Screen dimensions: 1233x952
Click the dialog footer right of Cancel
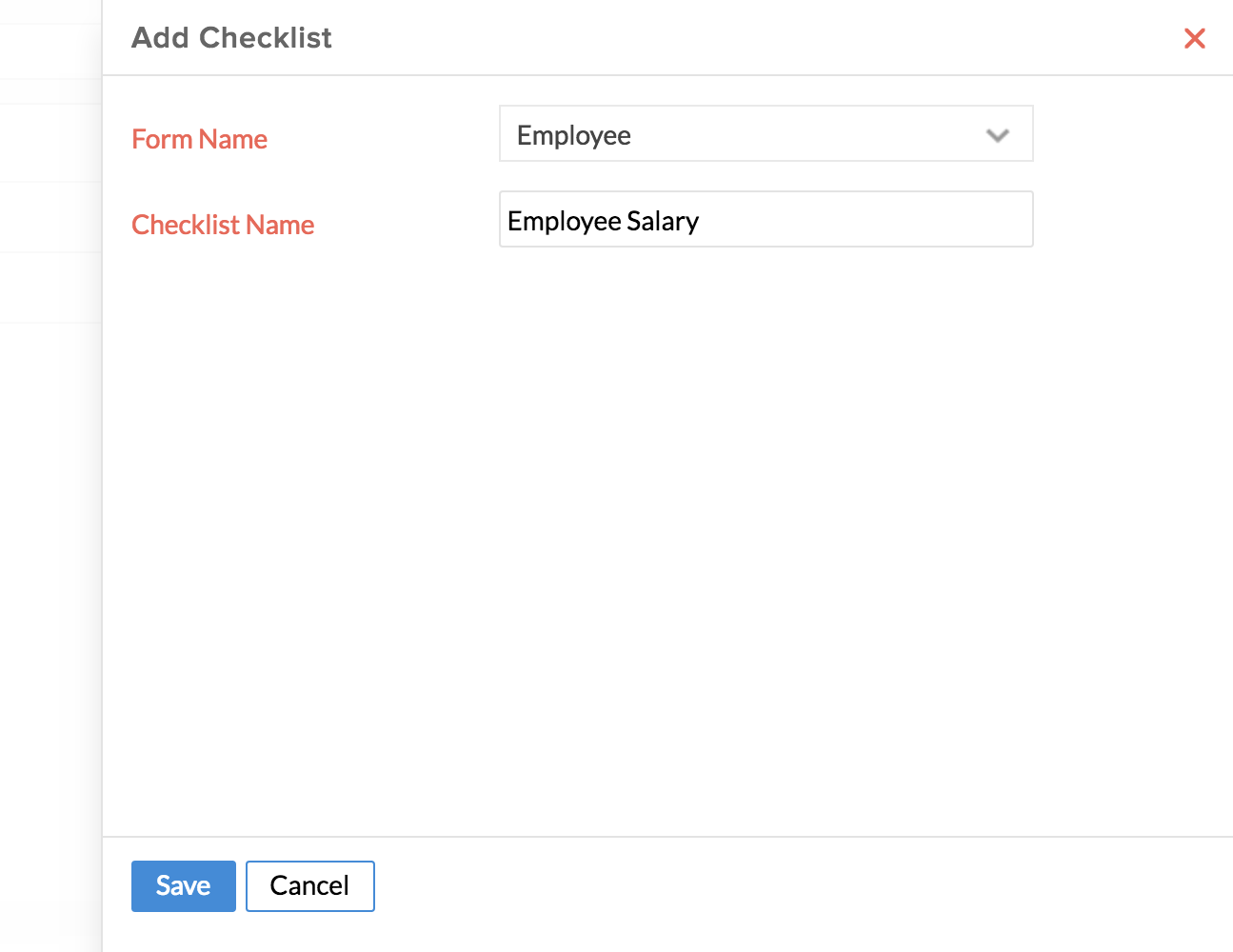tap(762, 886)
